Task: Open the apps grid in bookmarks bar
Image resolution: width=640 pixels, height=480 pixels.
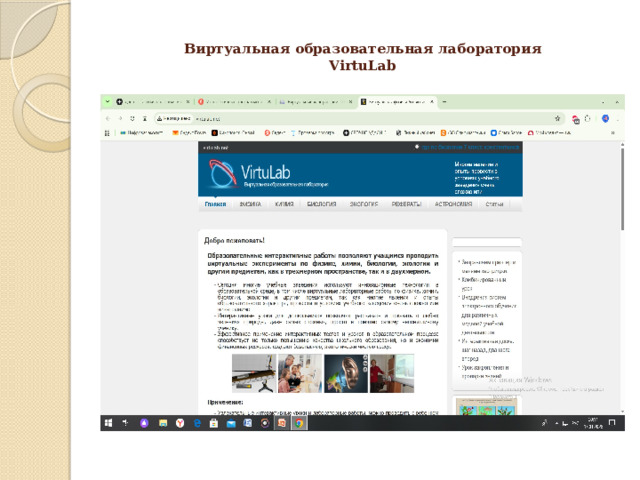Action: 107,133
